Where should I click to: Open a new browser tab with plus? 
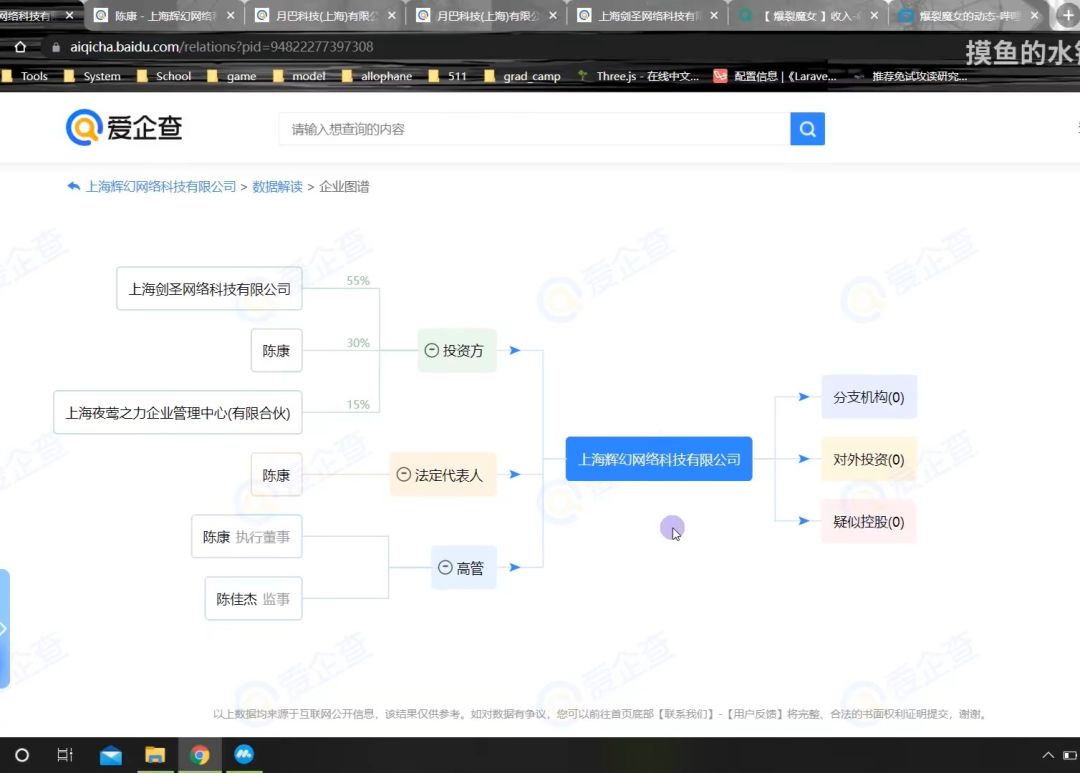coord(1068,15)
